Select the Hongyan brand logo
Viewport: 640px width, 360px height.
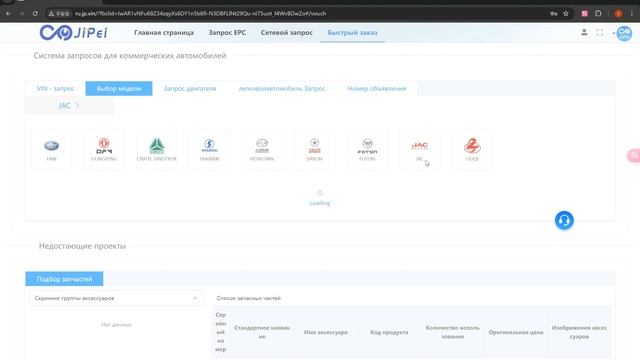click(262, 149)
